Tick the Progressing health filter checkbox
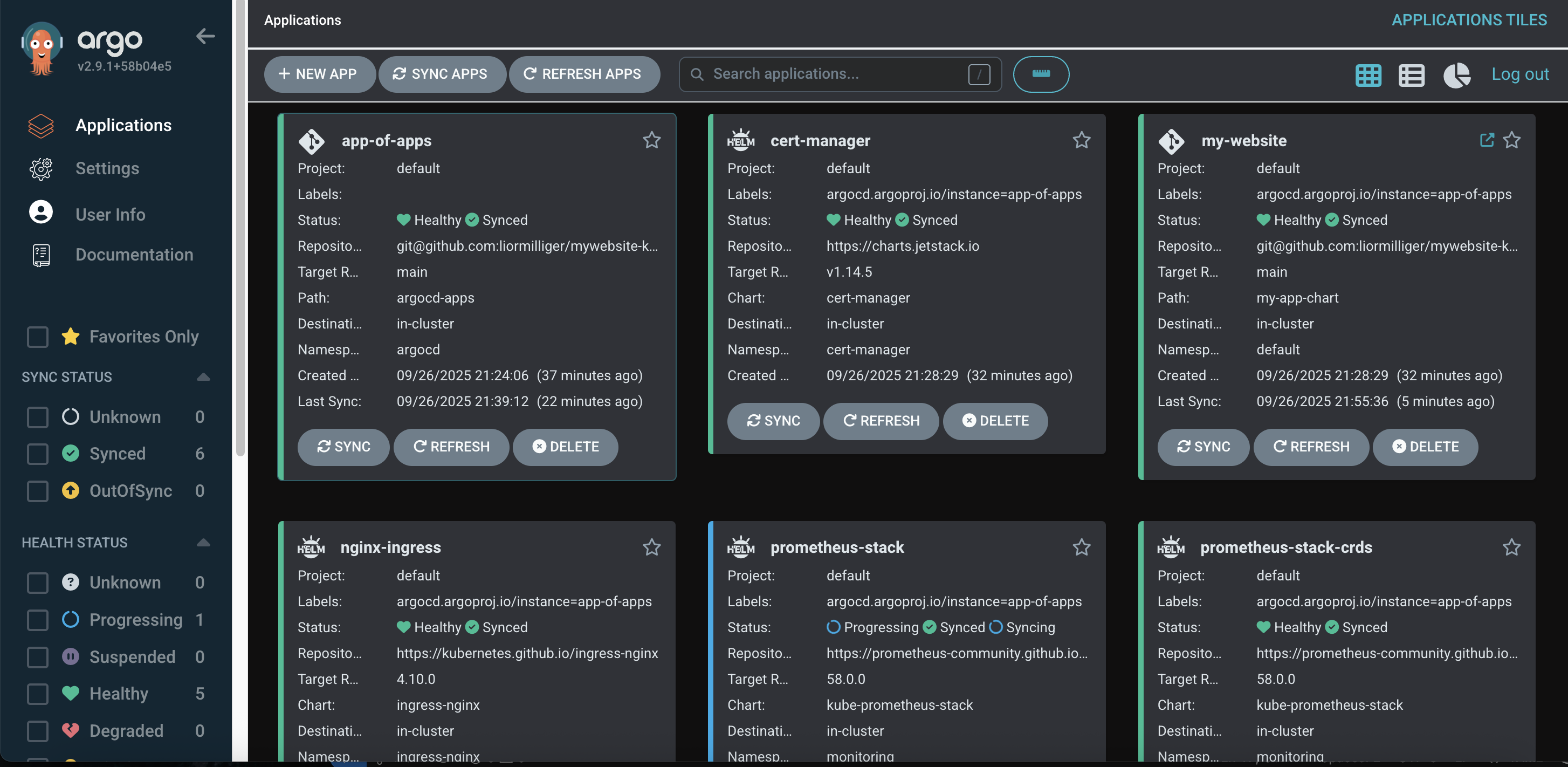This screenshot has height=767, width=1568. coord(38,620)
